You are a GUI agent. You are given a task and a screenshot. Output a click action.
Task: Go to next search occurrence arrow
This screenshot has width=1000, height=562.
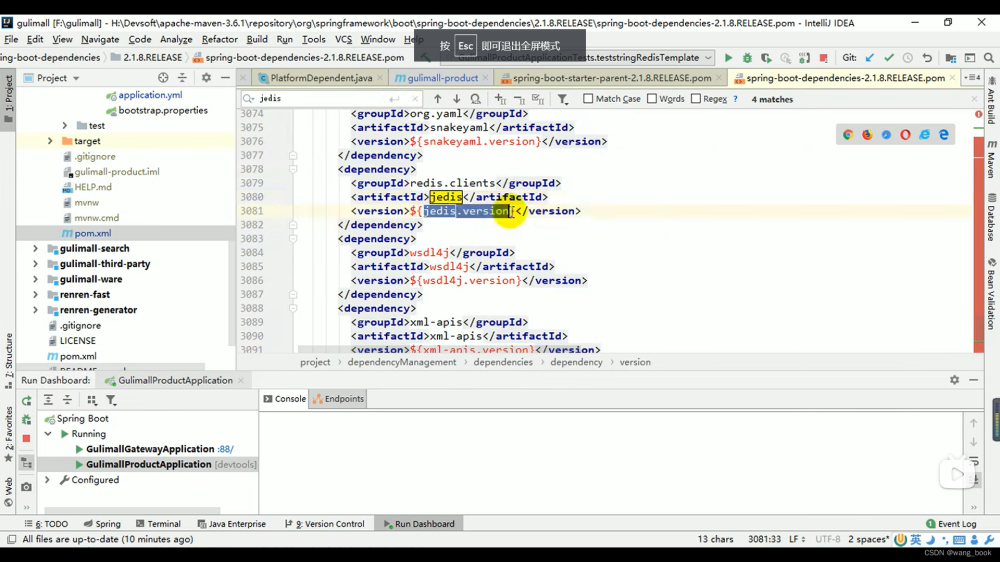(457, 99)
